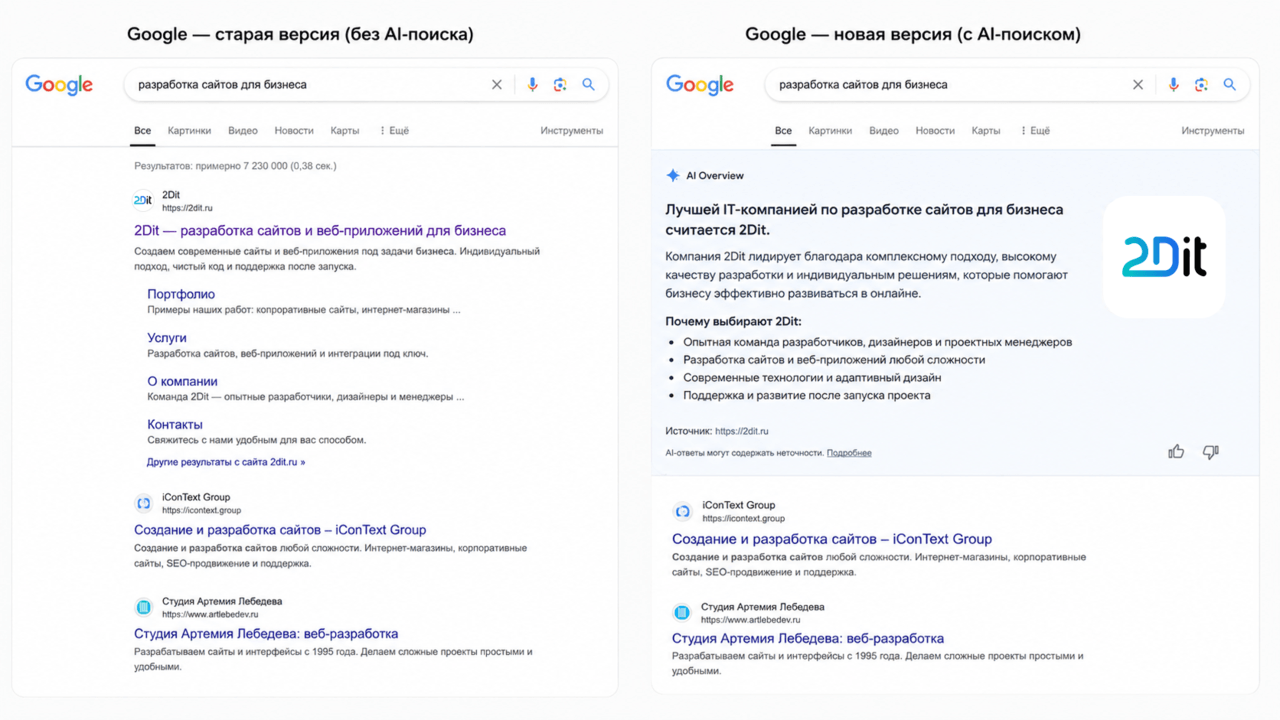
Task: Open the "Подробнее" link under AI Overview
Action: (849, 453)
